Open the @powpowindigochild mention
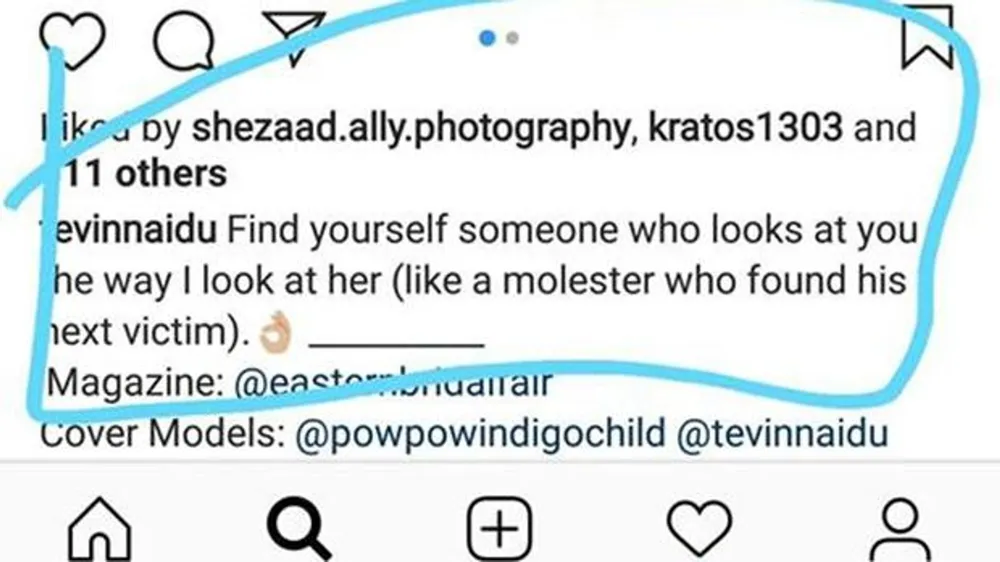The width and height of the screenshot is (1000, 562). coord(478,436)
